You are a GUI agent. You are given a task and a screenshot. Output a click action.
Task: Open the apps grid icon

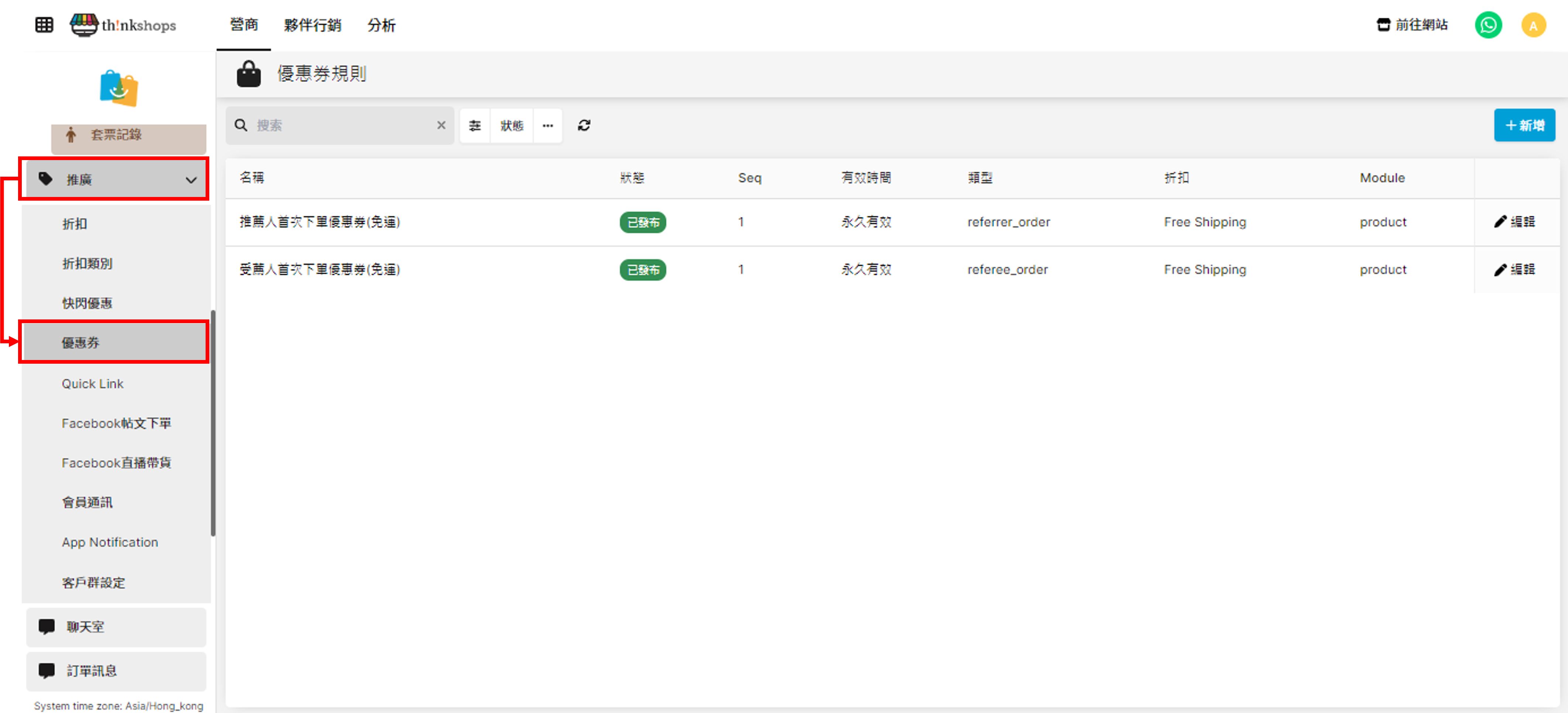coord(44,25)
